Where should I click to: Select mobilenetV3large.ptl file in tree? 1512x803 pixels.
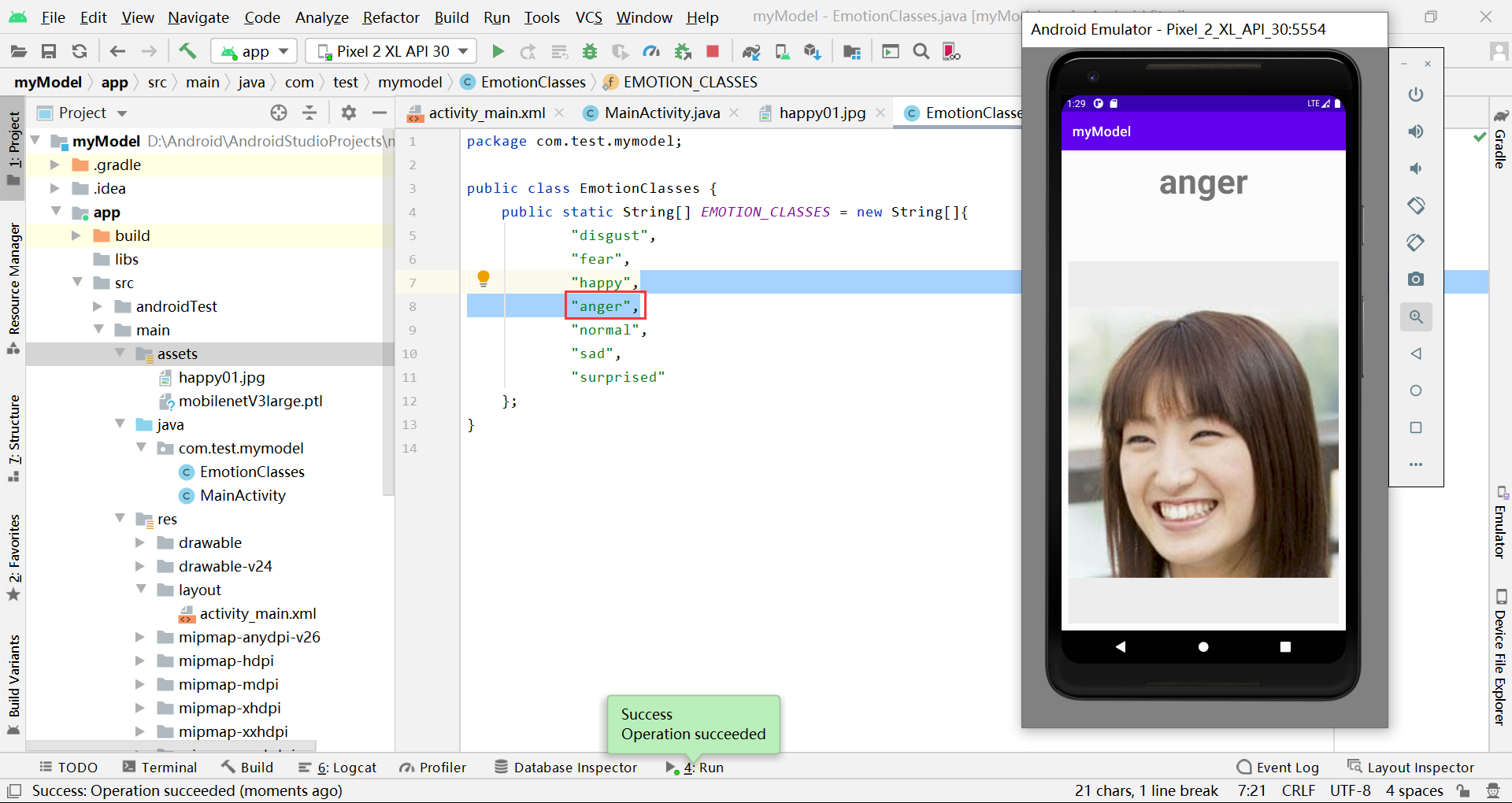250,401
